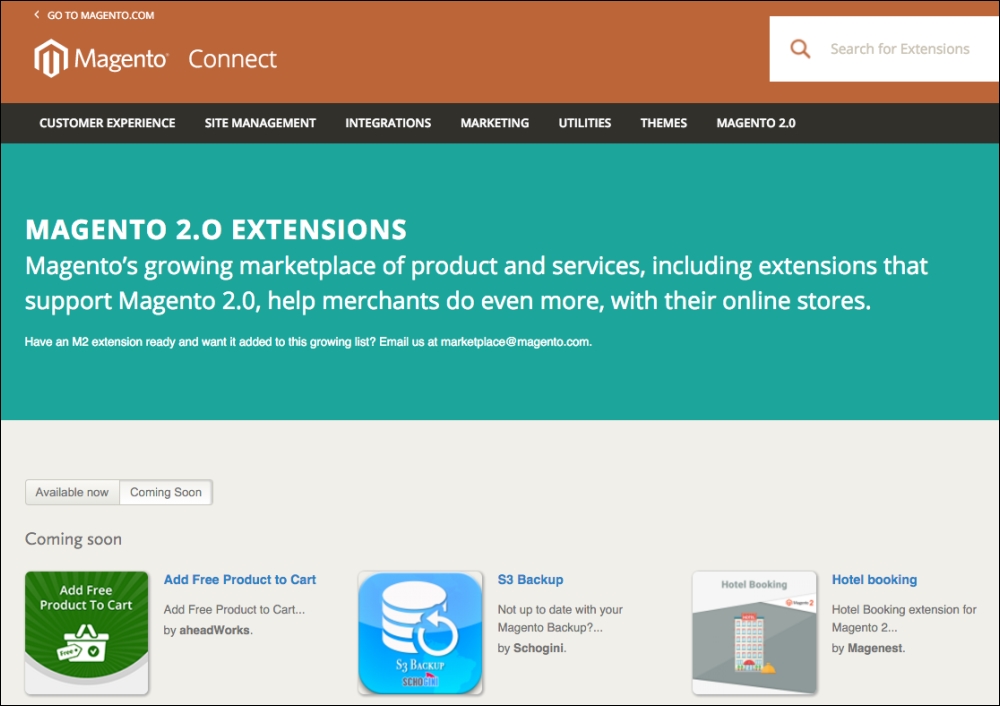1000x706 pixels.
Task: Switch to the Available now tab
Action: [72, 492]
